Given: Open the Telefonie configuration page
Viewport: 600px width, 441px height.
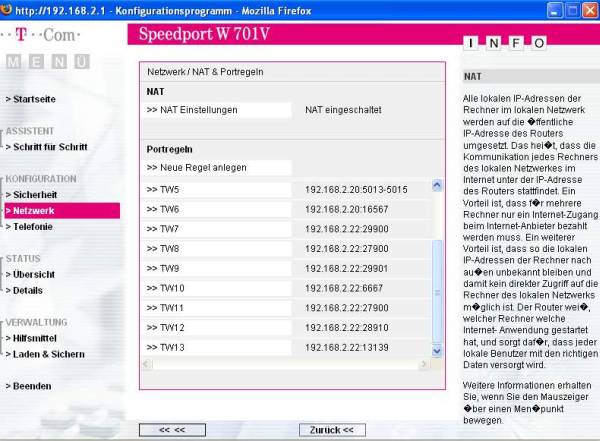Looking at the screenshot, I should (32, 227).
